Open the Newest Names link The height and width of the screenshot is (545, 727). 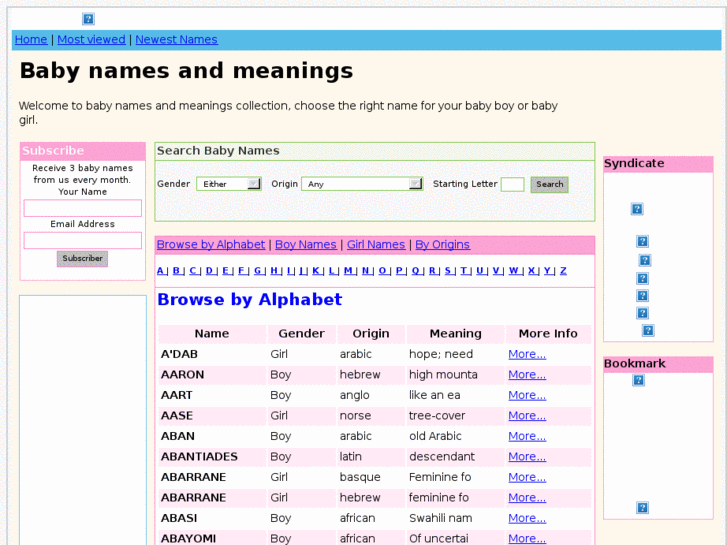(176, 39)
